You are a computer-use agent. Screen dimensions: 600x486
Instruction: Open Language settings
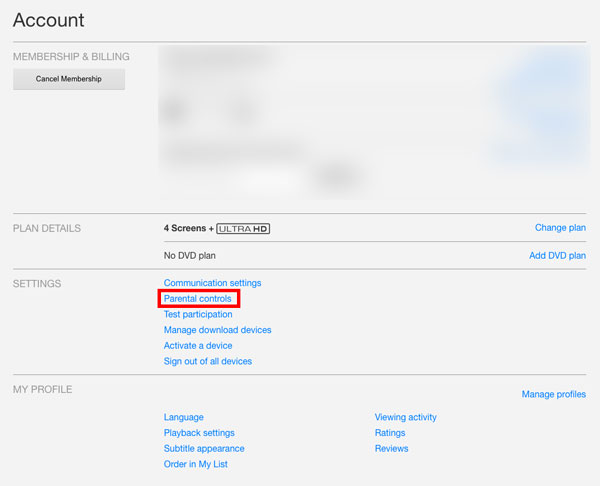pyautogui.click(x=184, y=417)
